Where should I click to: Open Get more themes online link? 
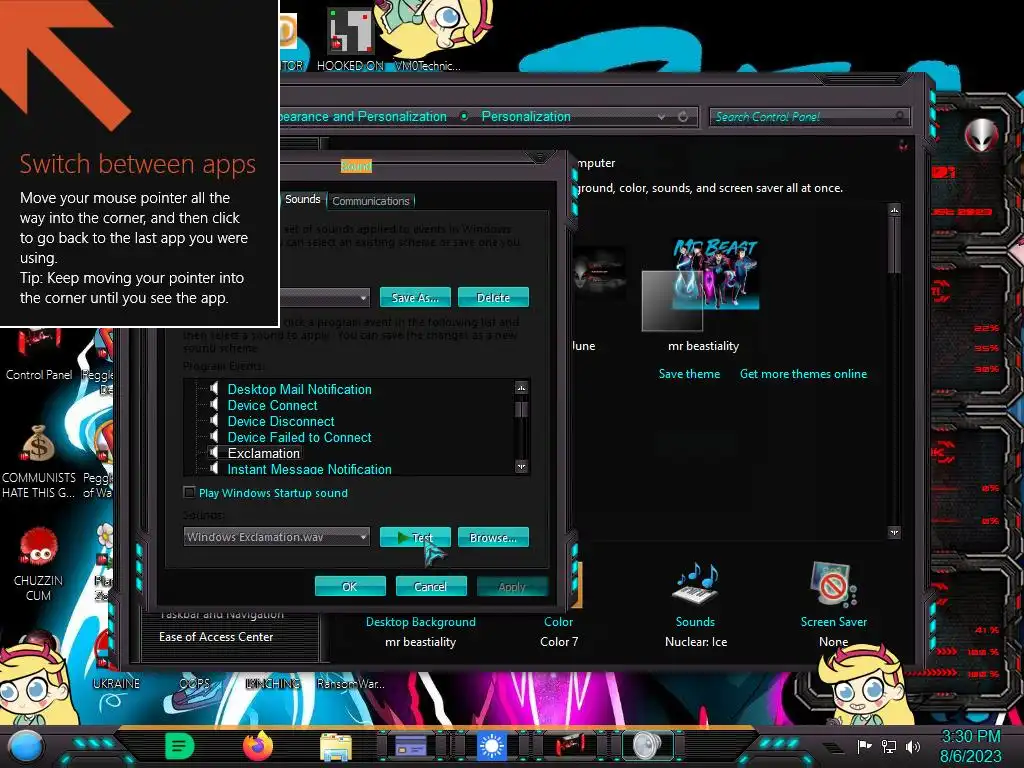tap(803, 374)
